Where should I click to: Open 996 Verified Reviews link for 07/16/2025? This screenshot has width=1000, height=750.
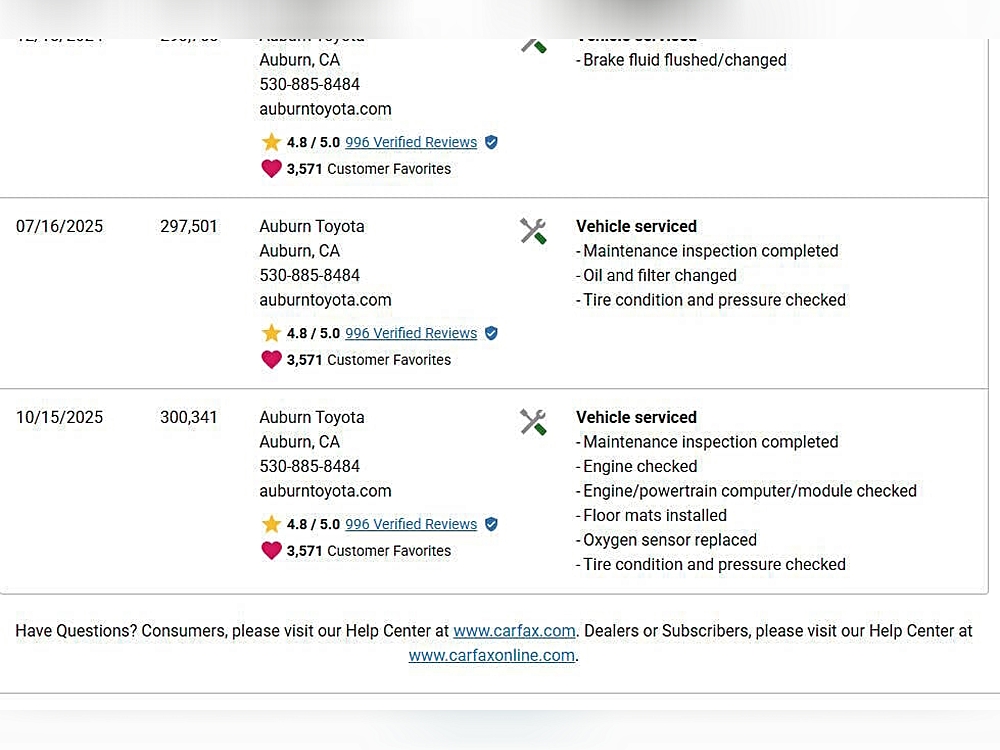[411, 333]
